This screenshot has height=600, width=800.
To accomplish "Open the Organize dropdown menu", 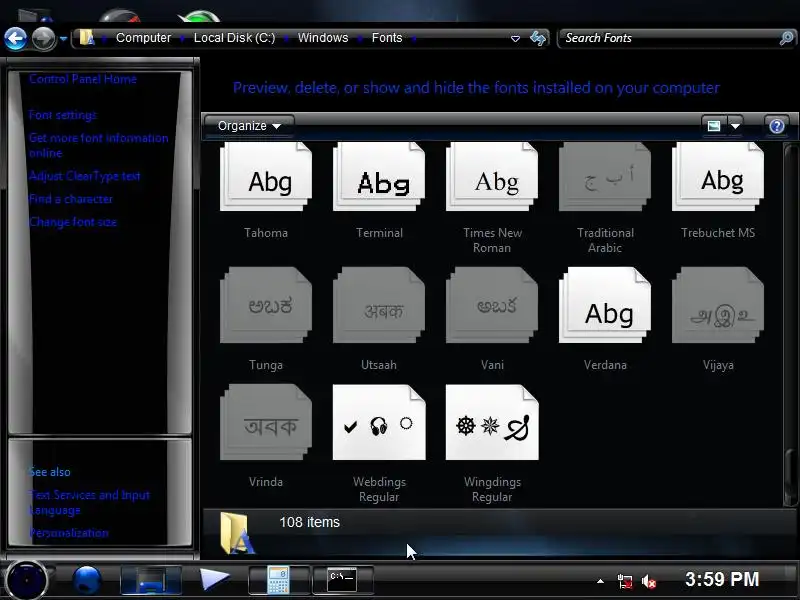I will (249, 126).
